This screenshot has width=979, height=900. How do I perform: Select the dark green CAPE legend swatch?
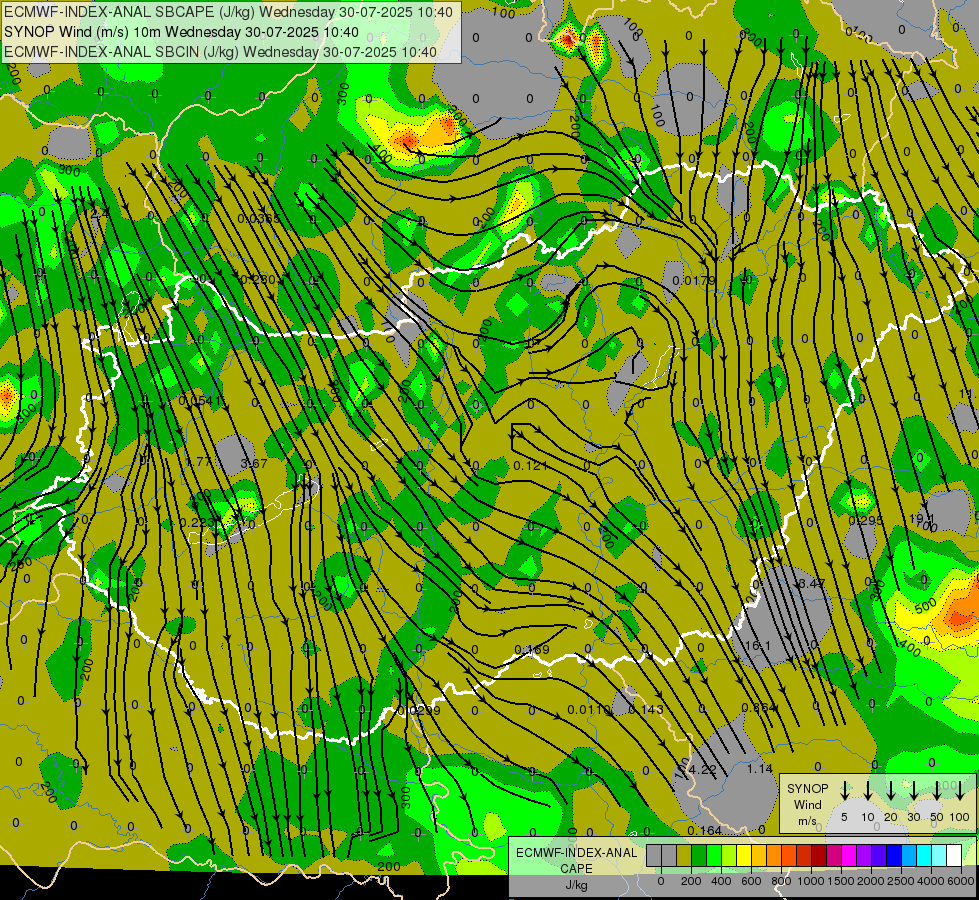(699, 855)
